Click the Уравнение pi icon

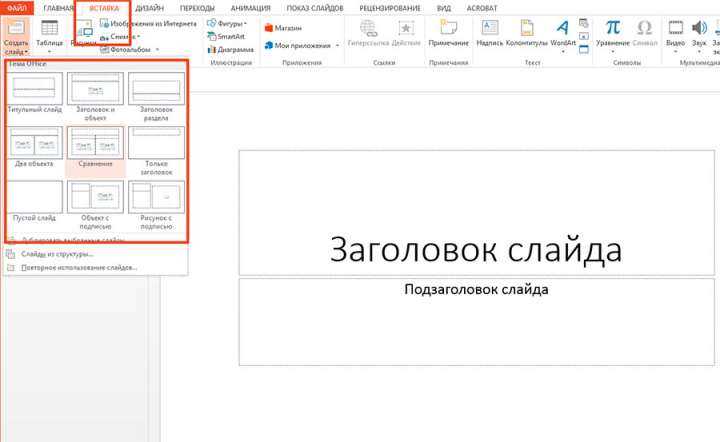coord(613,28)
